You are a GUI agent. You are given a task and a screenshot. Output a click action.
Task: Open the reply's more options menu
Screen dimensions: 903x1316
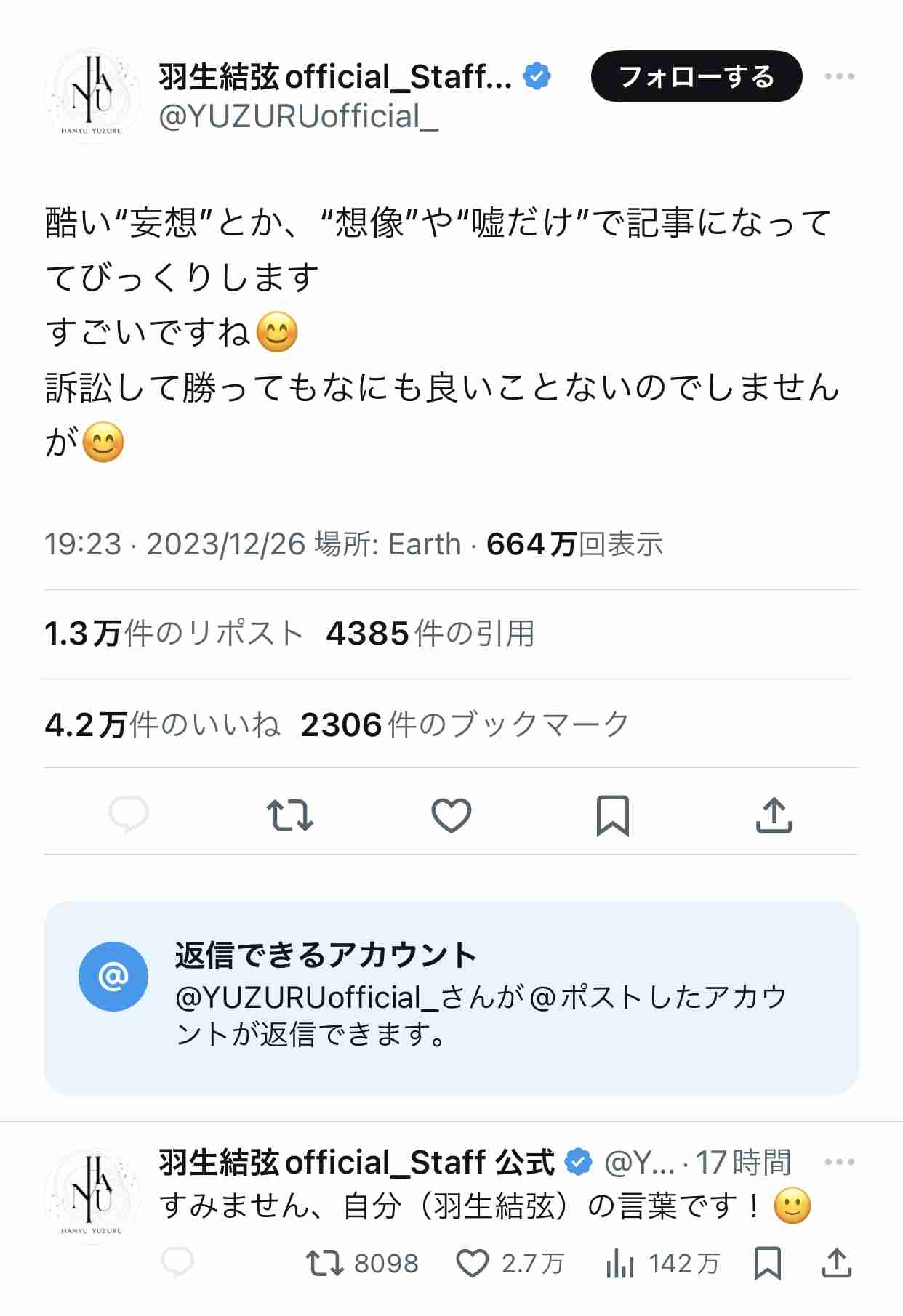(x=839, y=1162)
